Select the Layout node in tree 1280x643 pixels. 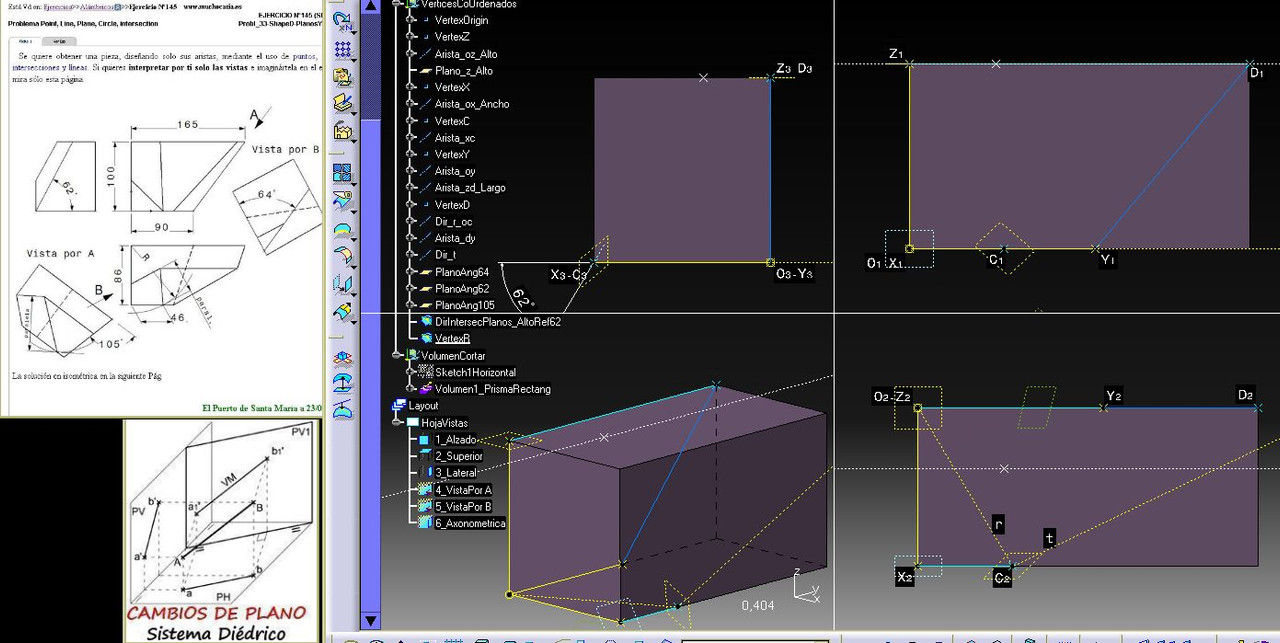coord(423,406)
